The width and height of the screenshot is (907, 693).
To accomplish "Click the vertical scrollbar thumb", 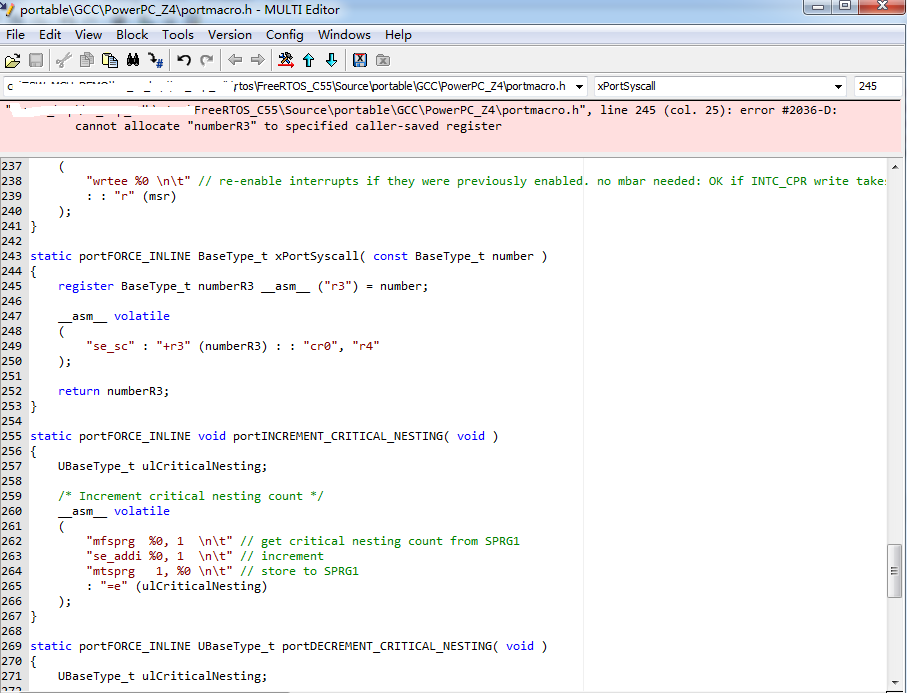I will click(x=894, y=570).
